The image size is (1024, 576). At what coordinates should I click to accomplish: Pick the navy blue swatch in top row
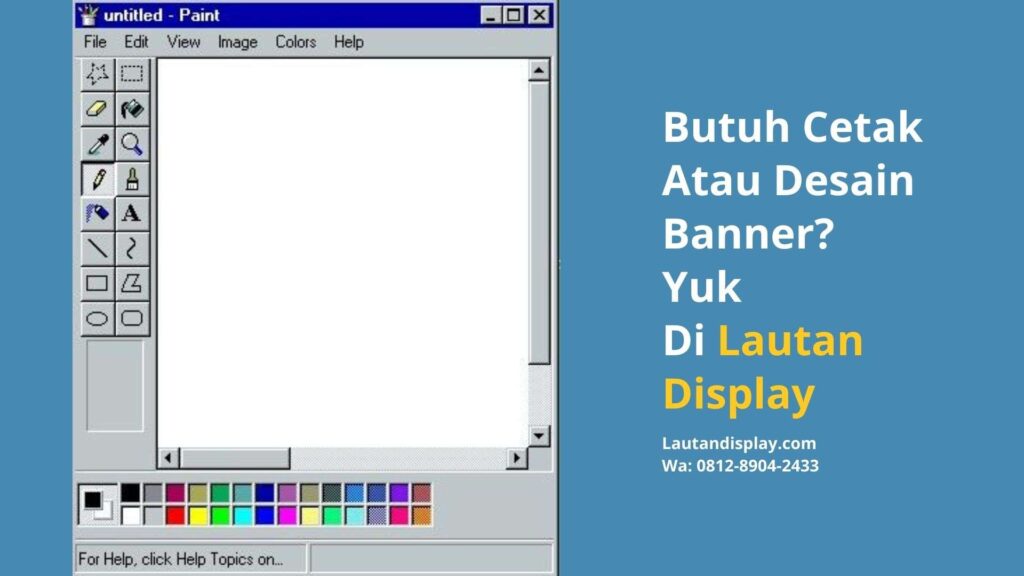[264, 493]
